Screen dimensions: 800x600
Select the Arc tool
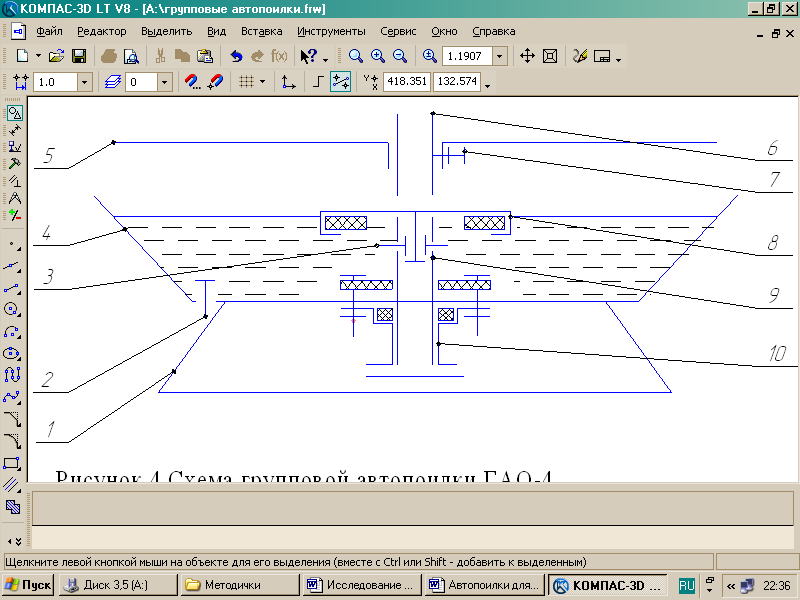[13, 332]
